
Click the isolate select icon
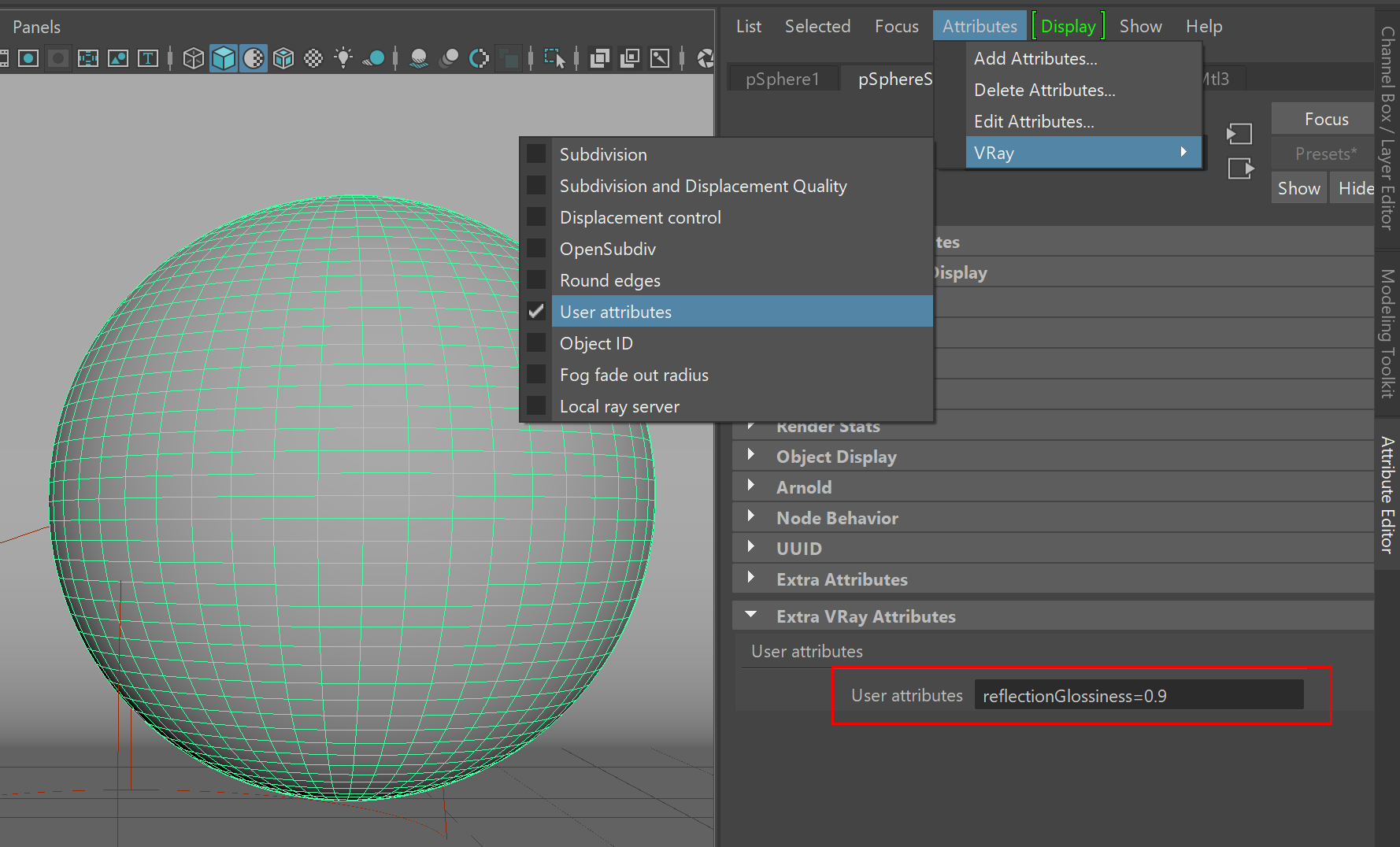point(554,58)
